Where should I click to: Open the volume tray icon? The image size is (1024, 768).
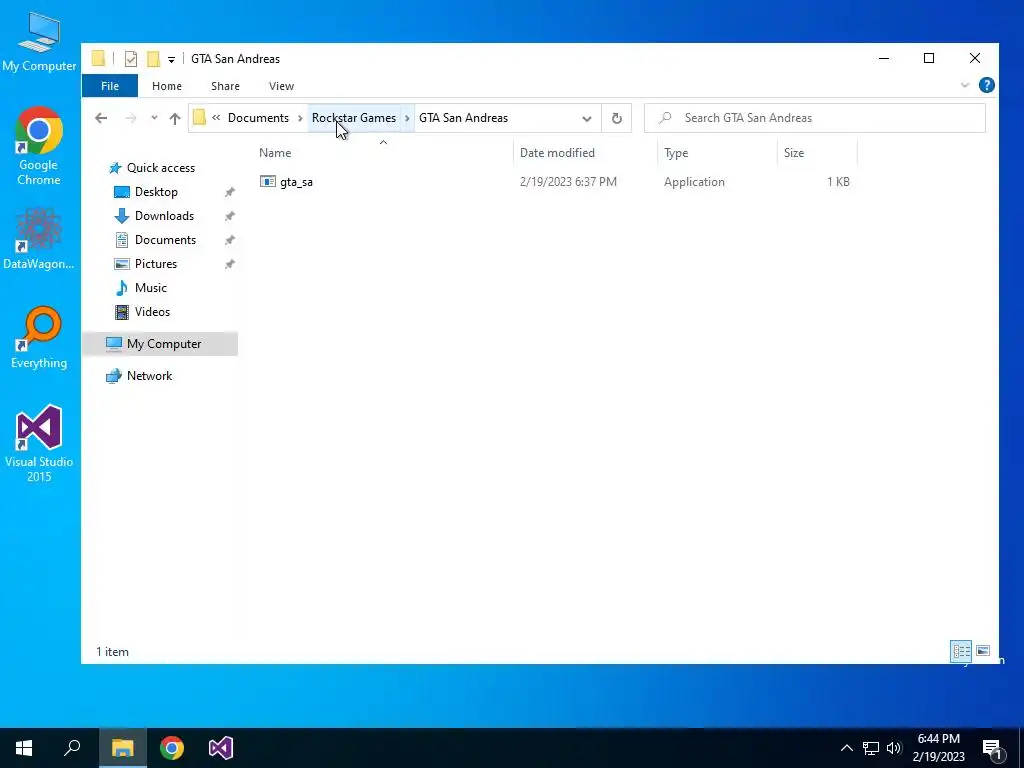[893, 748]
